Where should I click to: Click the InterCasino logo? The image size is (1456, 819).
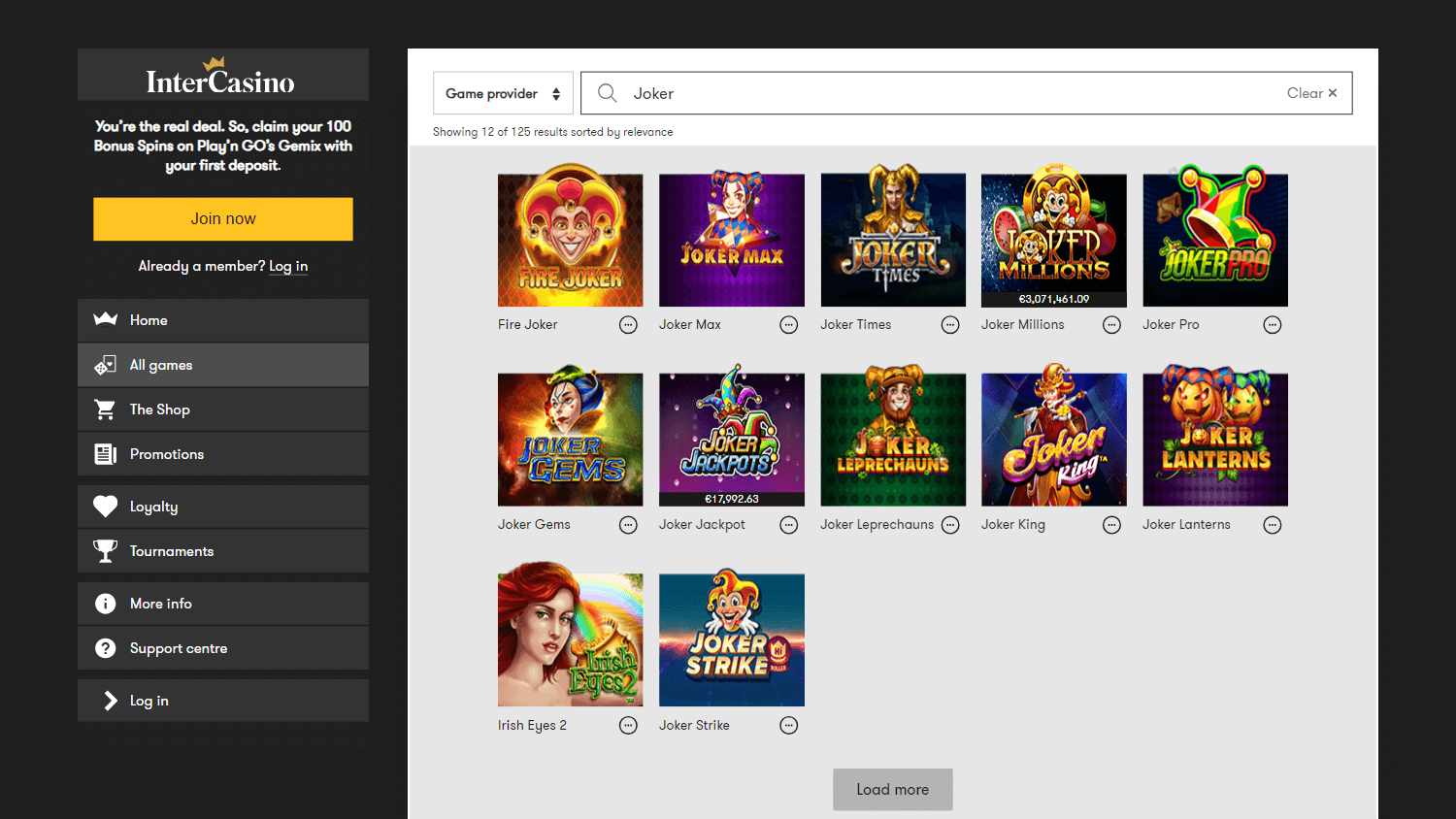(x=221, y=77)
